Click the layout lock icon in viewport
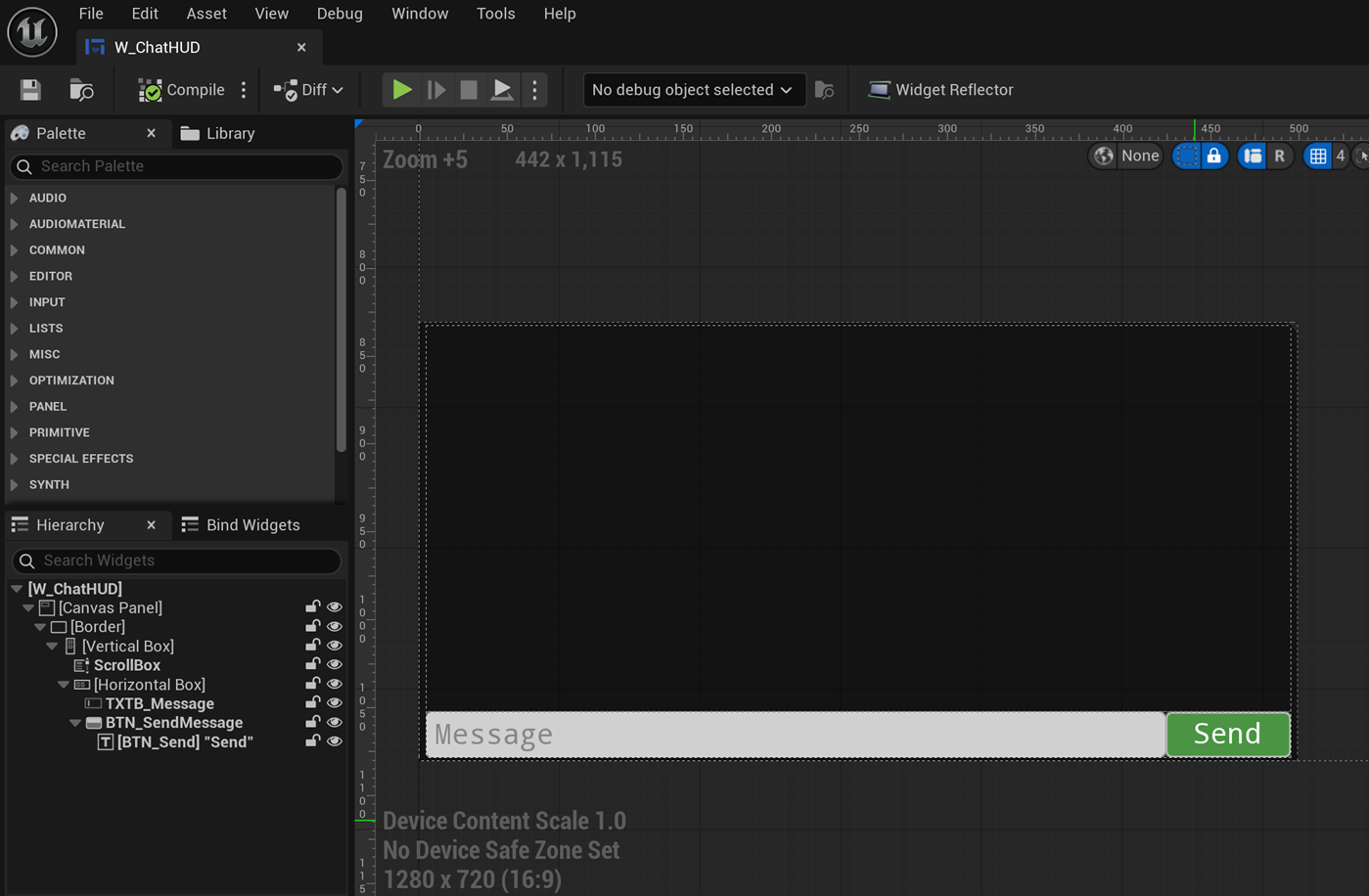Viewport: 1369px width, 896px height. point(1213,156)
